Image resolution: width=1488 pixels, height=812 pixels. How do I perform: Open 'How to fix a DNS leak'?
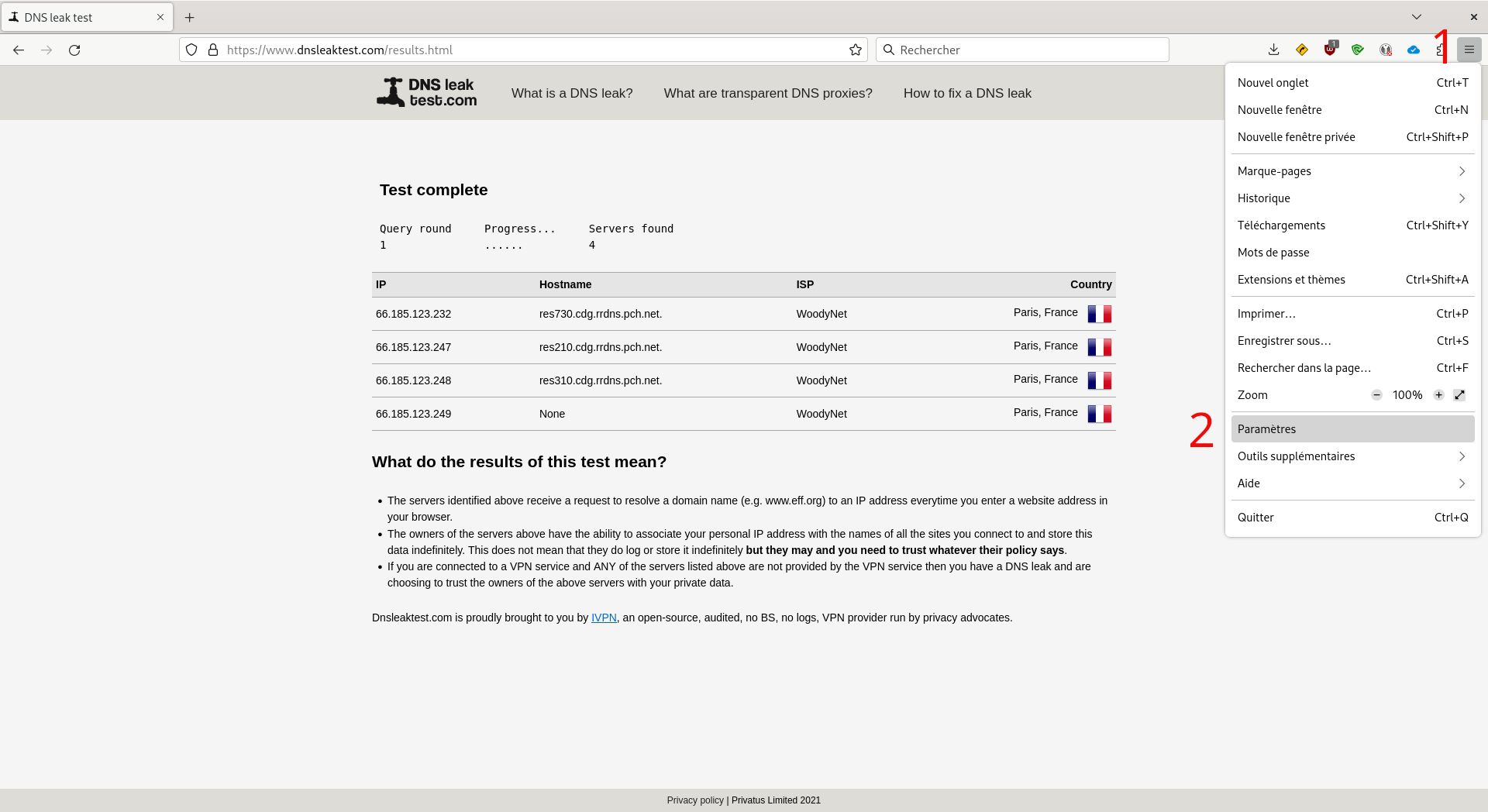967,93
